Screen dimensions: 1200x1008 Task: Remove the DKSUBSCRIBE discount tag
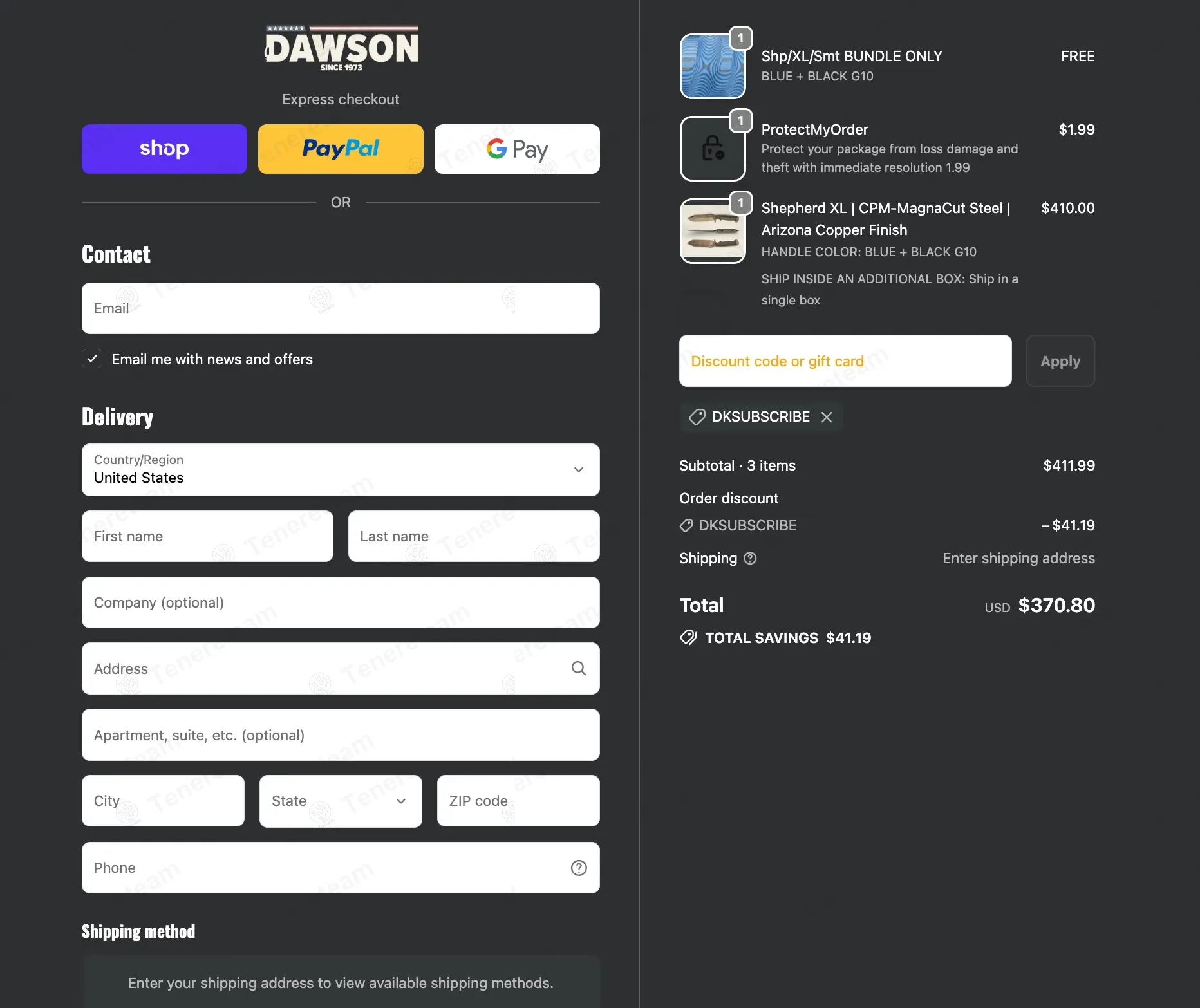pyautogui.click(x=827, y=417)
